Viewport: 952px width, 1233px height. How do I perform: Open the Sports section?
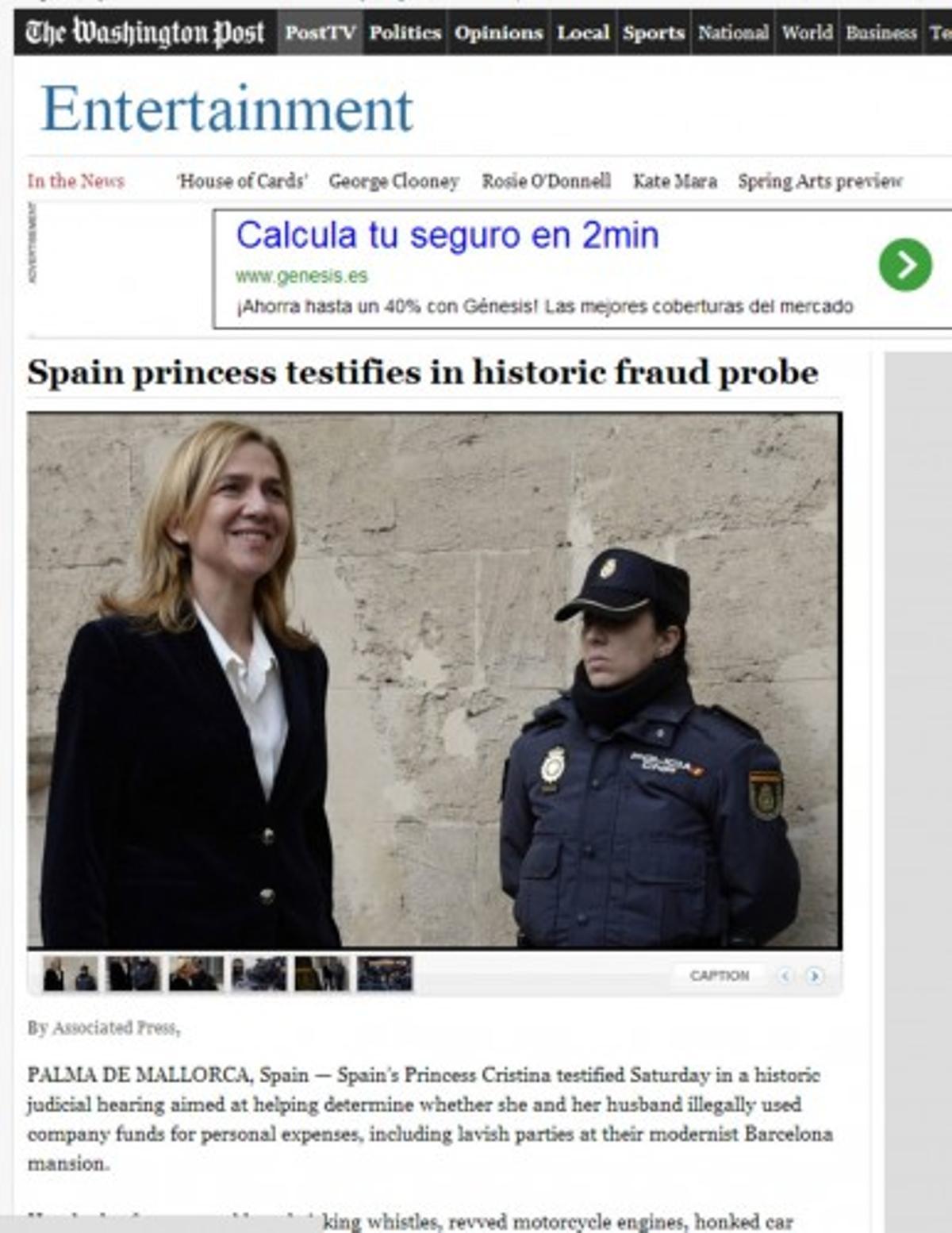coord(653,33)
